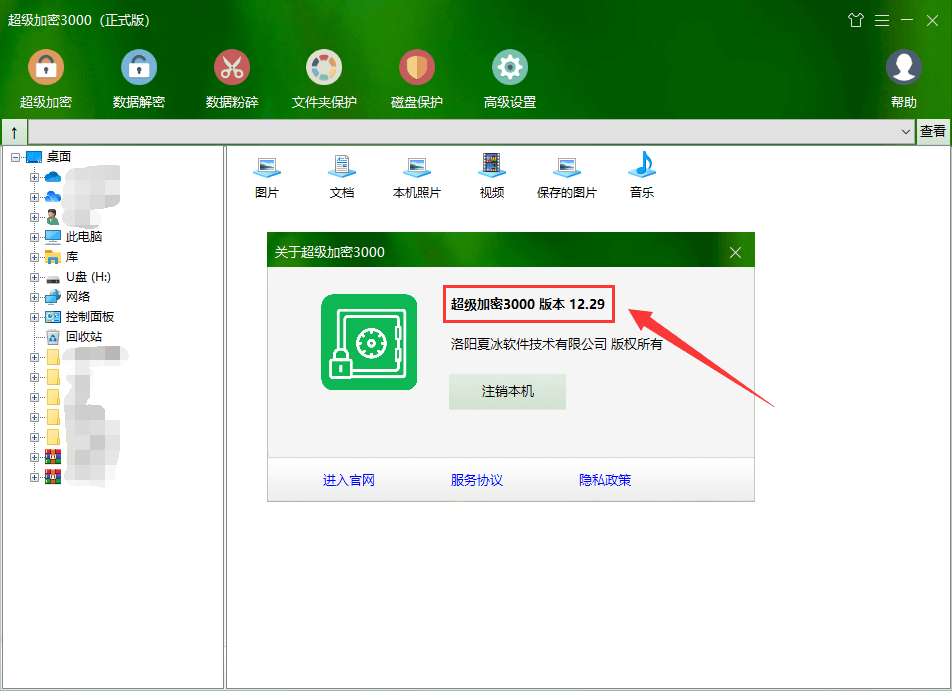
Task: Open the 音乐 music folder icon
Action: [x=642, y=175]
